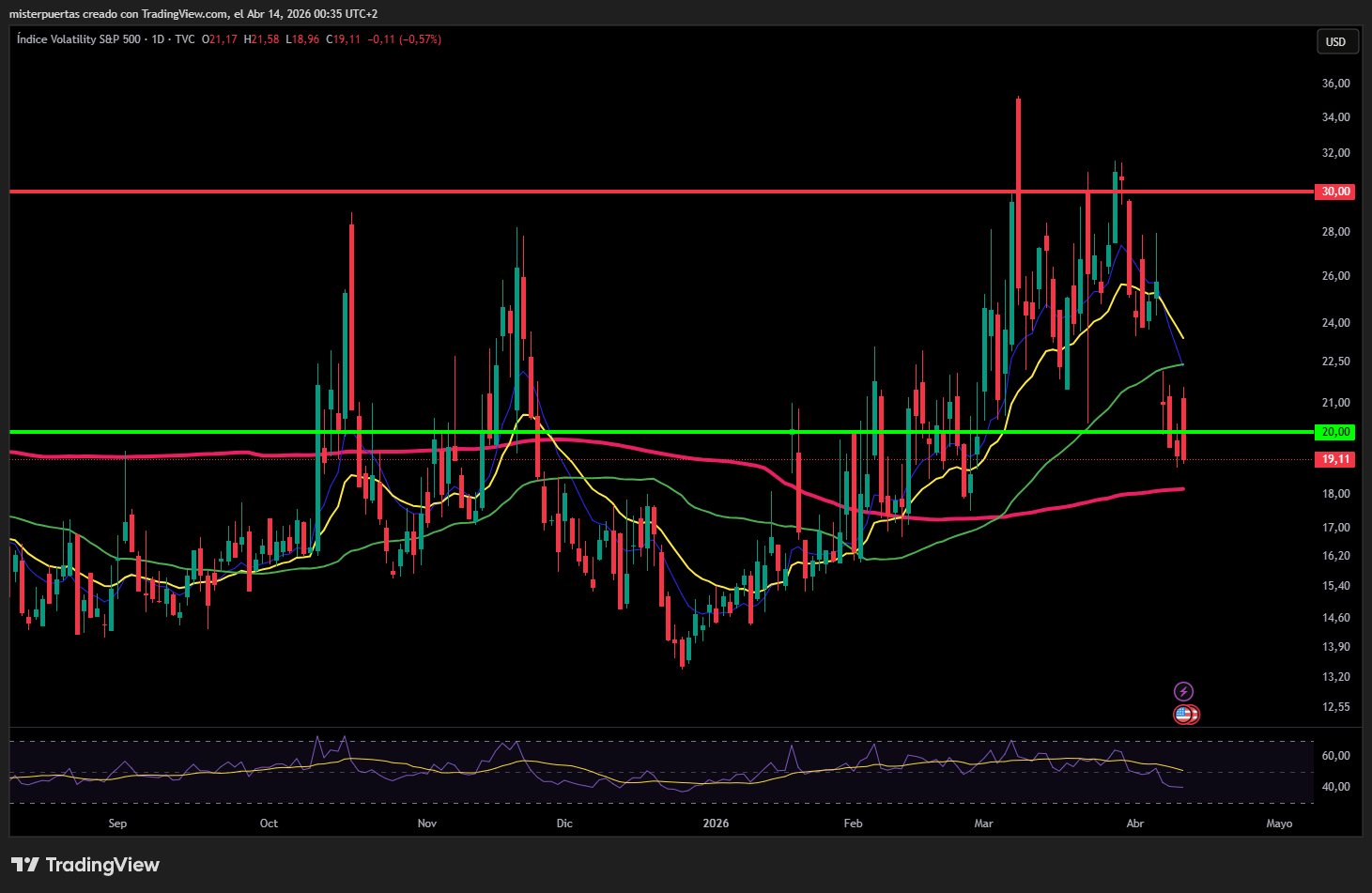Click the change value −0,11 (−0,57%)
Viewport: 1372px width, 893px height.
404,39
